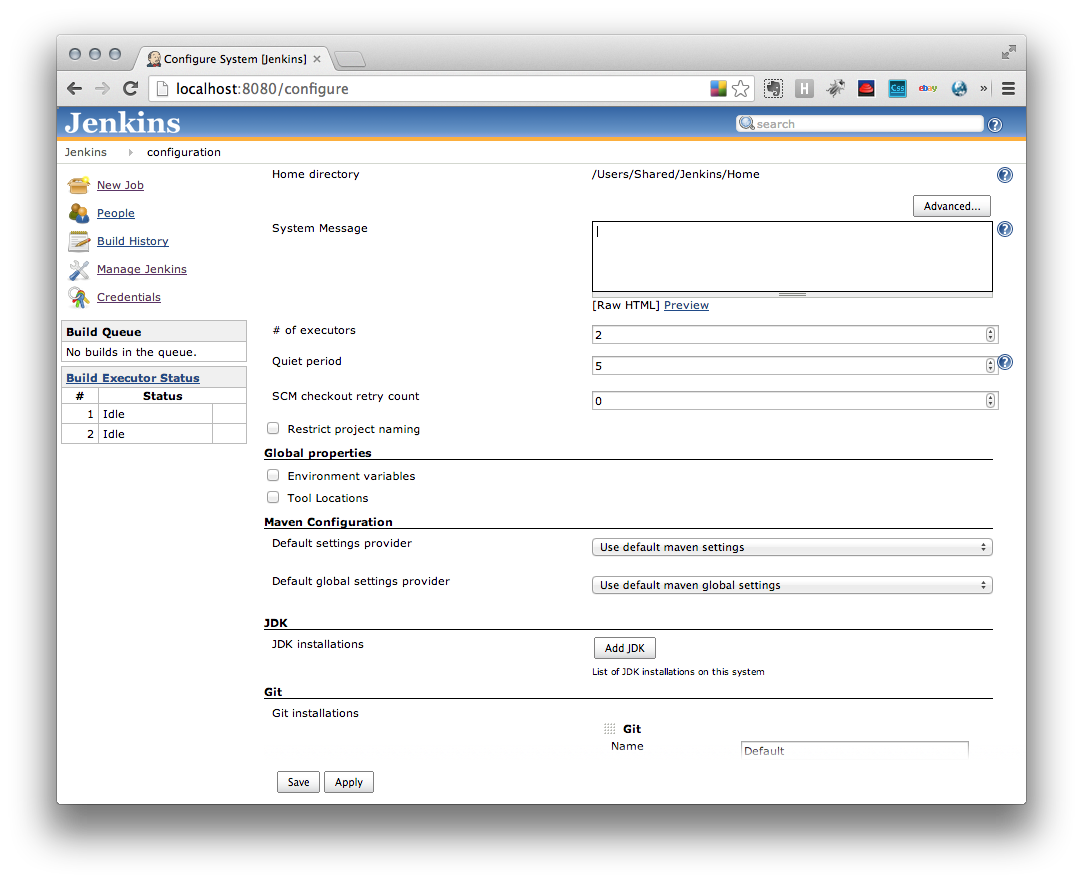The height and width of the screenshot is (883, 1083).
Task: Bookmark page with the star icon
Action: pos(740,88)
